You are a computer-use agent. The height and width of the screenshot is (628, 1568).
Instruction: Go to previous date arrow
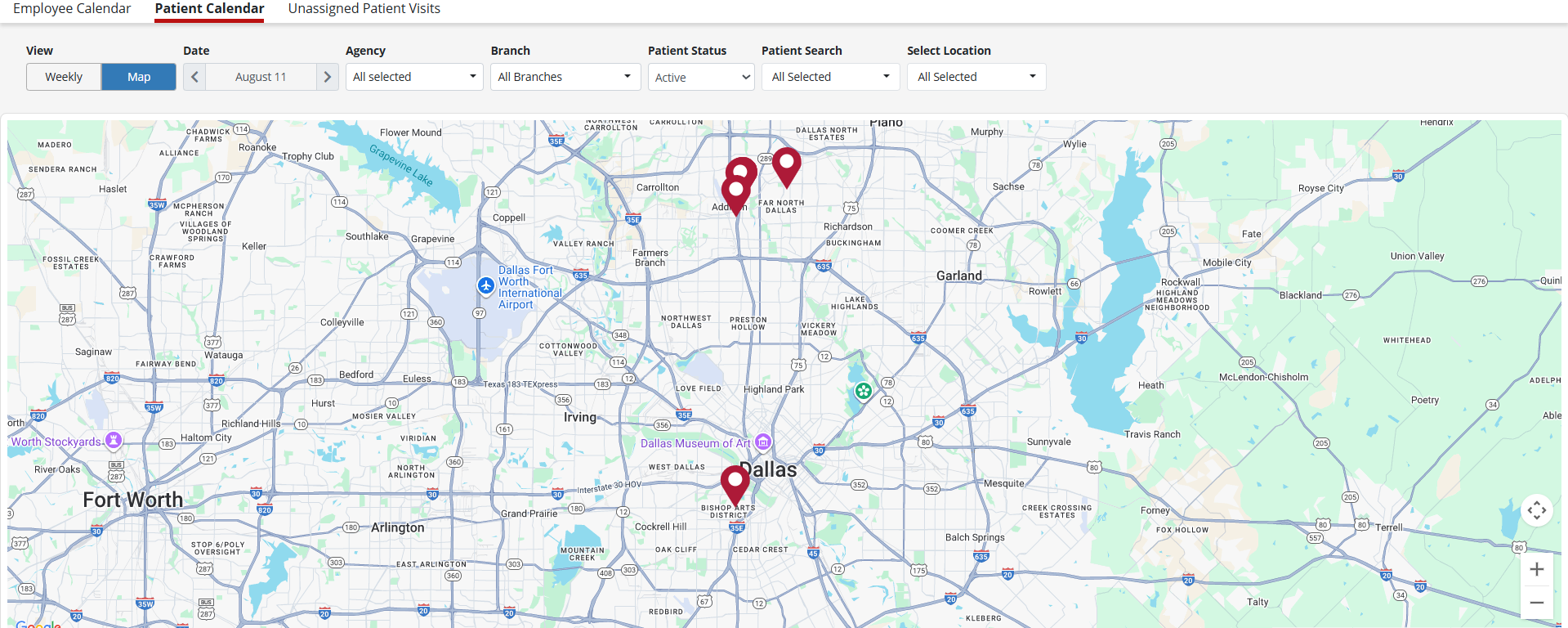click(x=194, y=77)
